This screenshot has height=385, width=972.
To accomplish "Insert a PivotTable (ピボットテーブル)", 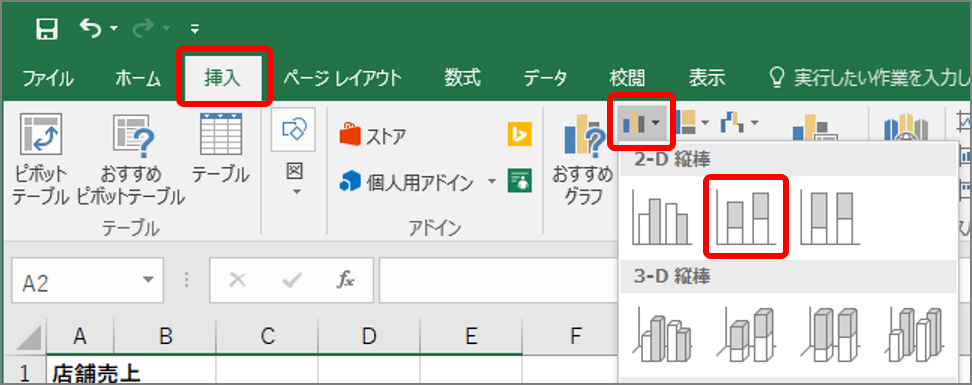I will pyautogui.click(x=40, y=159).
